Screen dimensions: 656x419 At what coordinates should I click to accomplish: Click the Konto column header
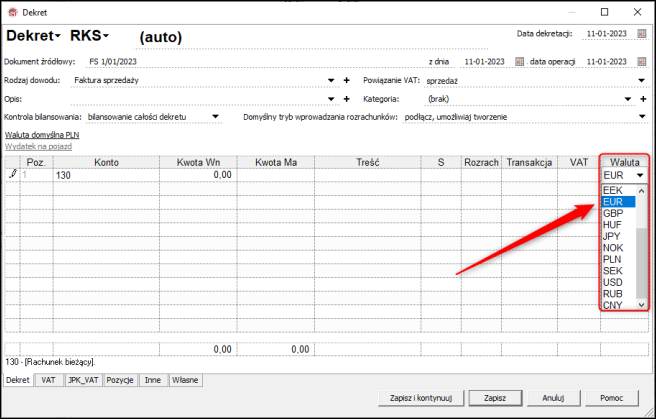click(106, 162)
